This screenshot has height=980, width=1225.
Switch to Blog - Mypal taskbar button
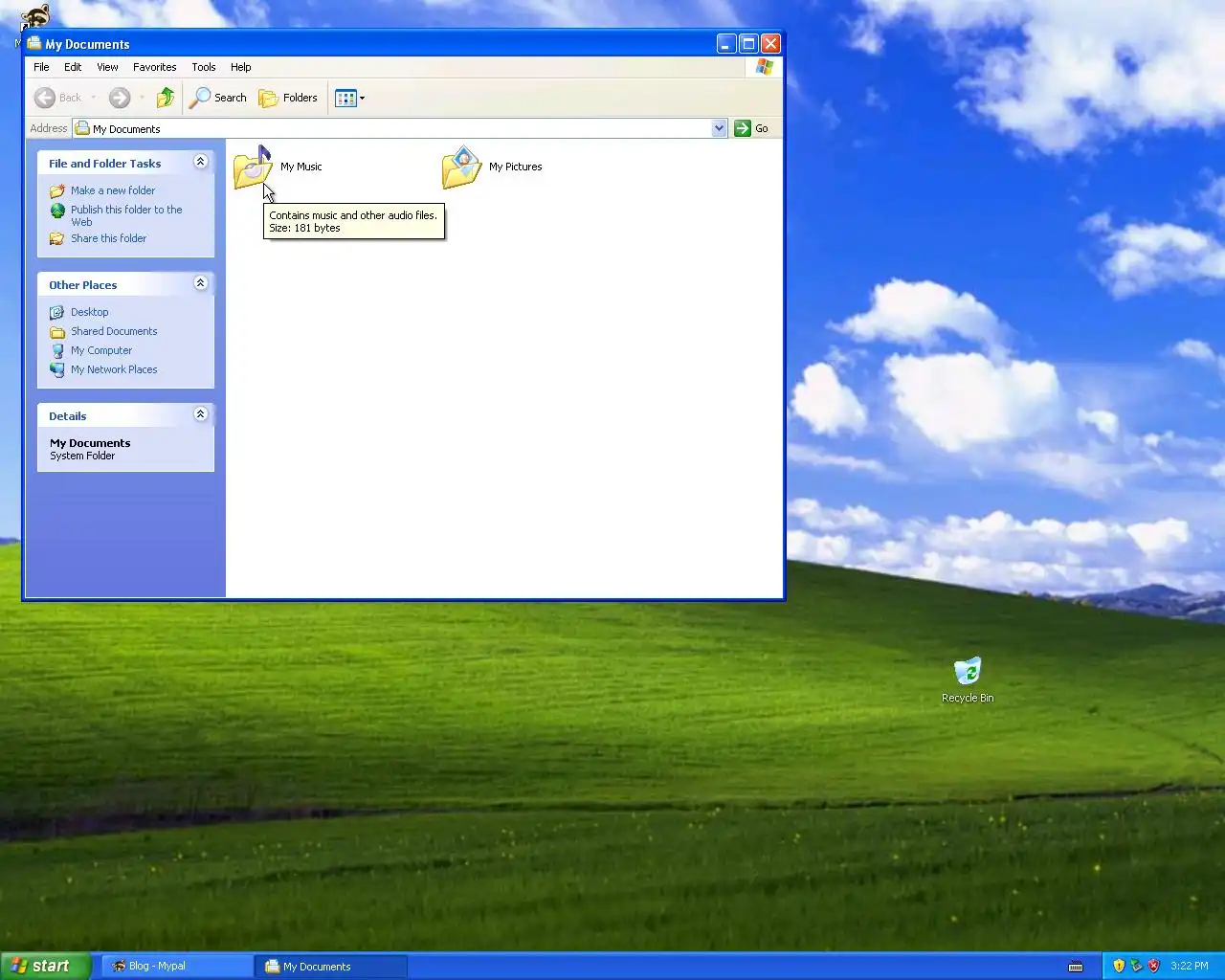[177, 966]
